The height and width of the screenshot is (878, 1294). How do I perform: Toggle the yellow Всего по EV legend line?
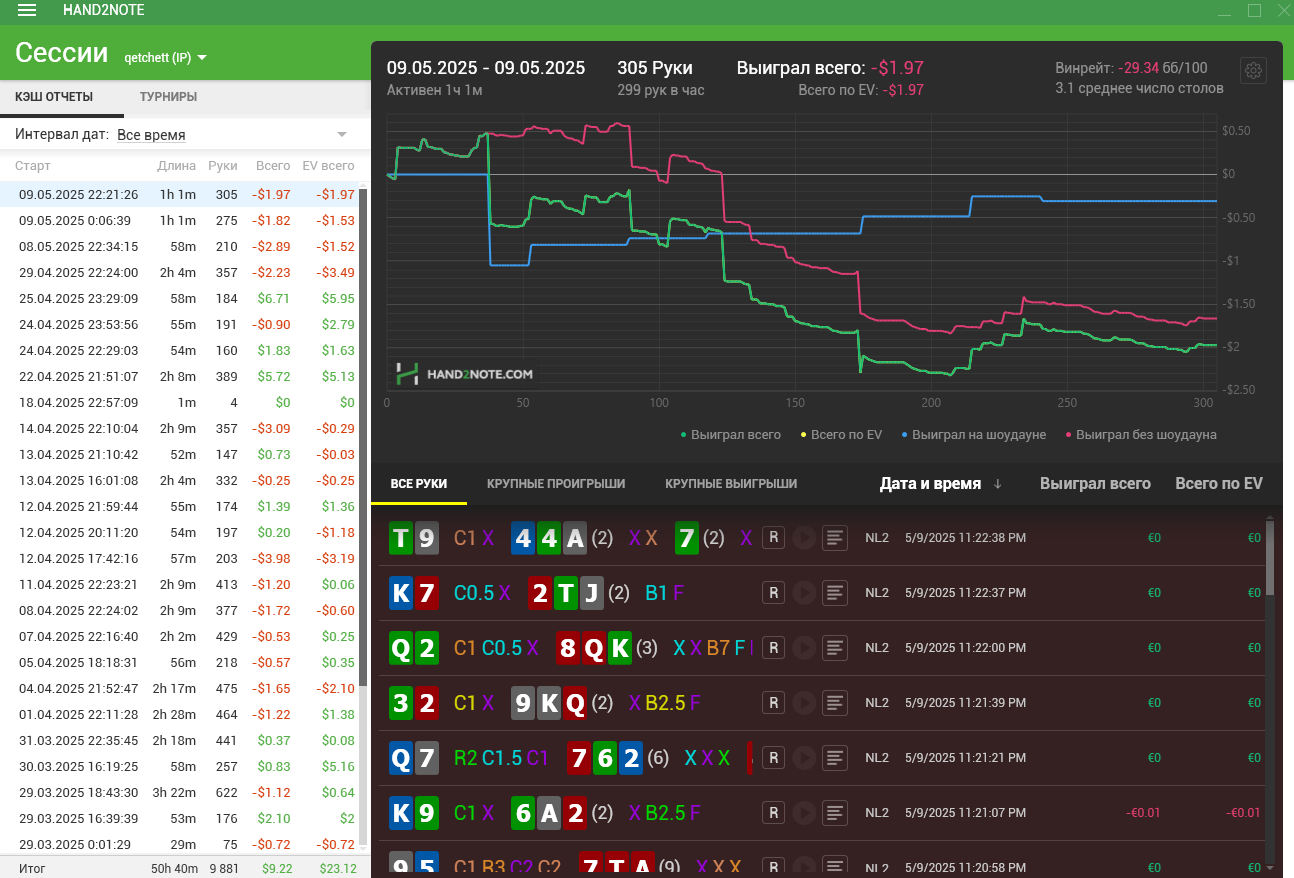point(842,435)
